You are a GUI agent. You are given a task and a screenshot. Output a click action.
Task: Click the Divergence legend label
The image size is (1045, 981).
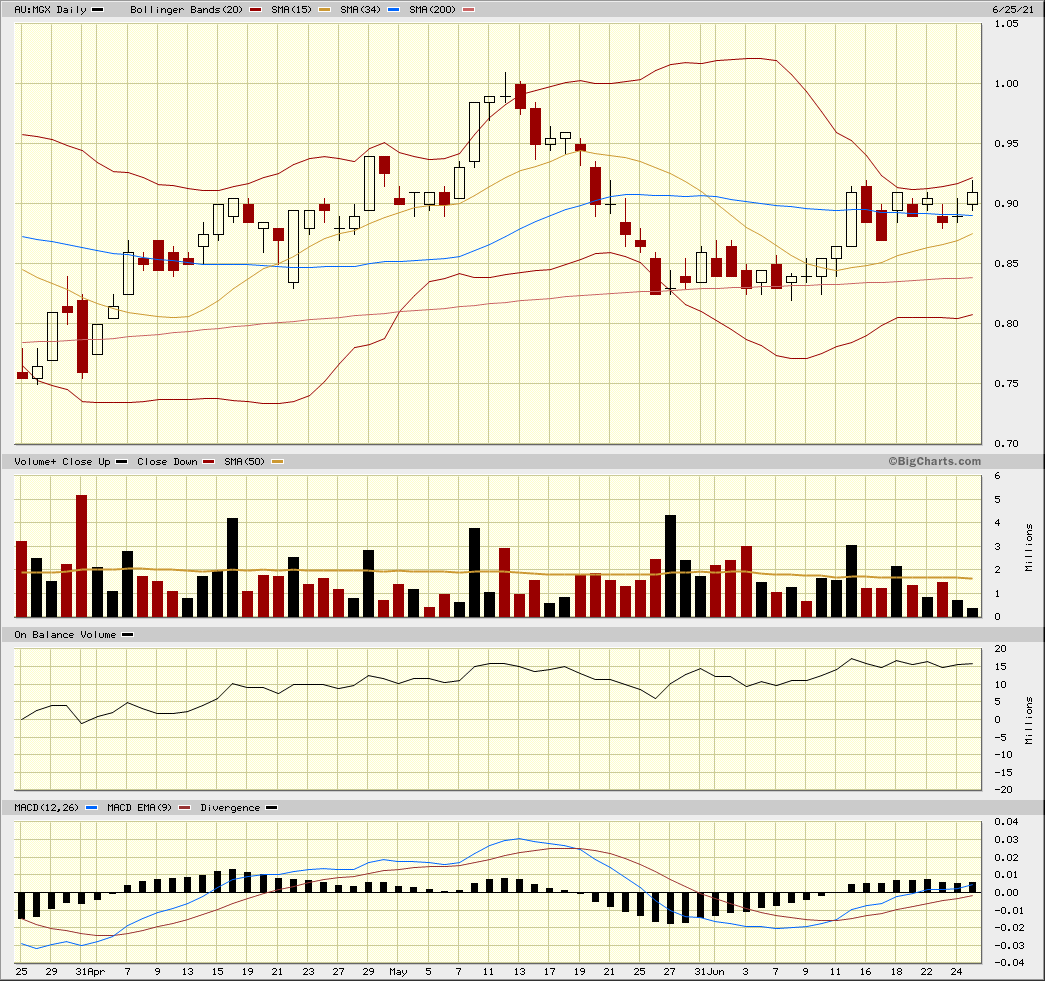(x=230, y=807)
